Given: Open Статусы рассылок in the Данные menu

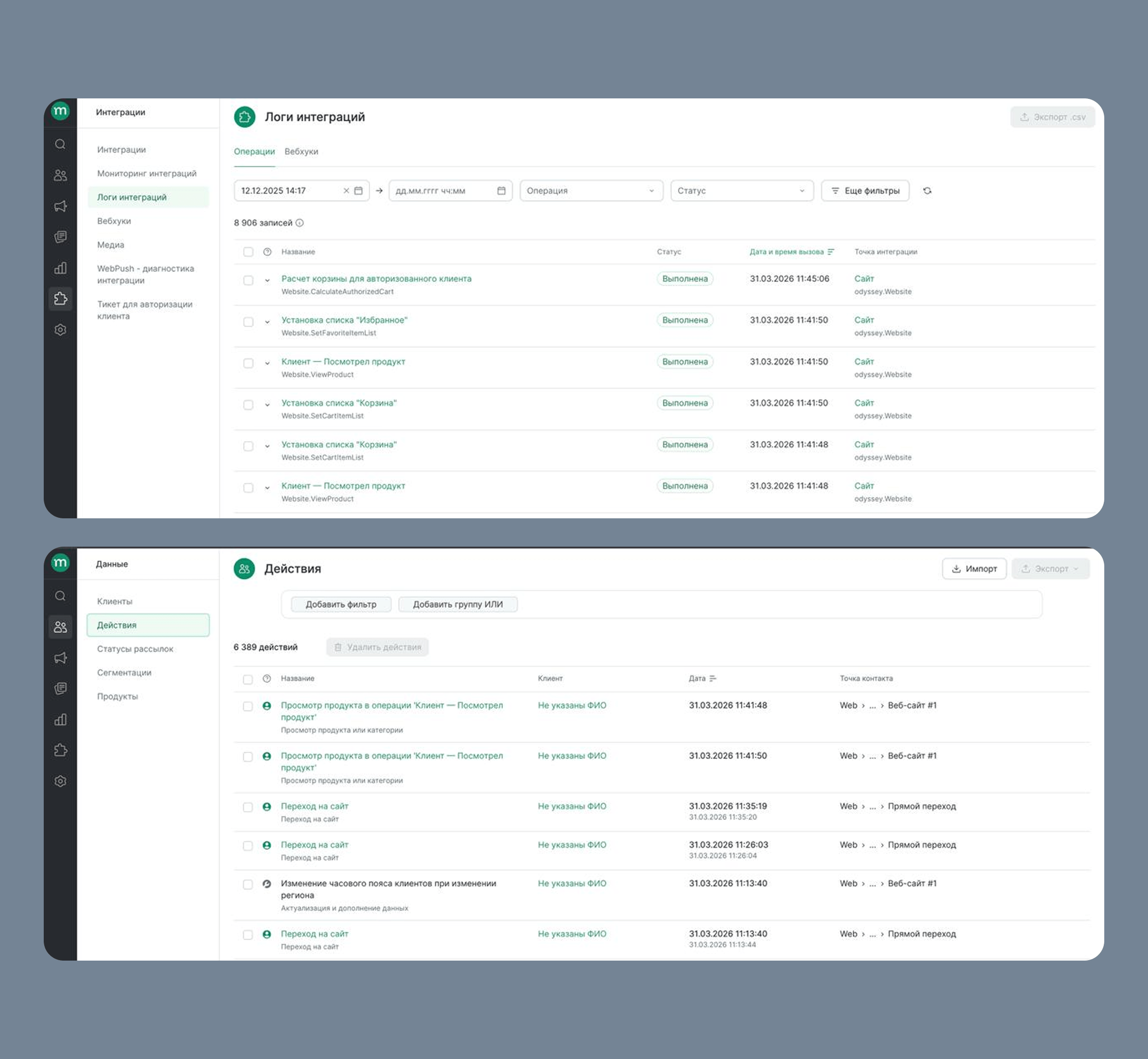Looking at the screenshot, I should (x=135, y=649).
